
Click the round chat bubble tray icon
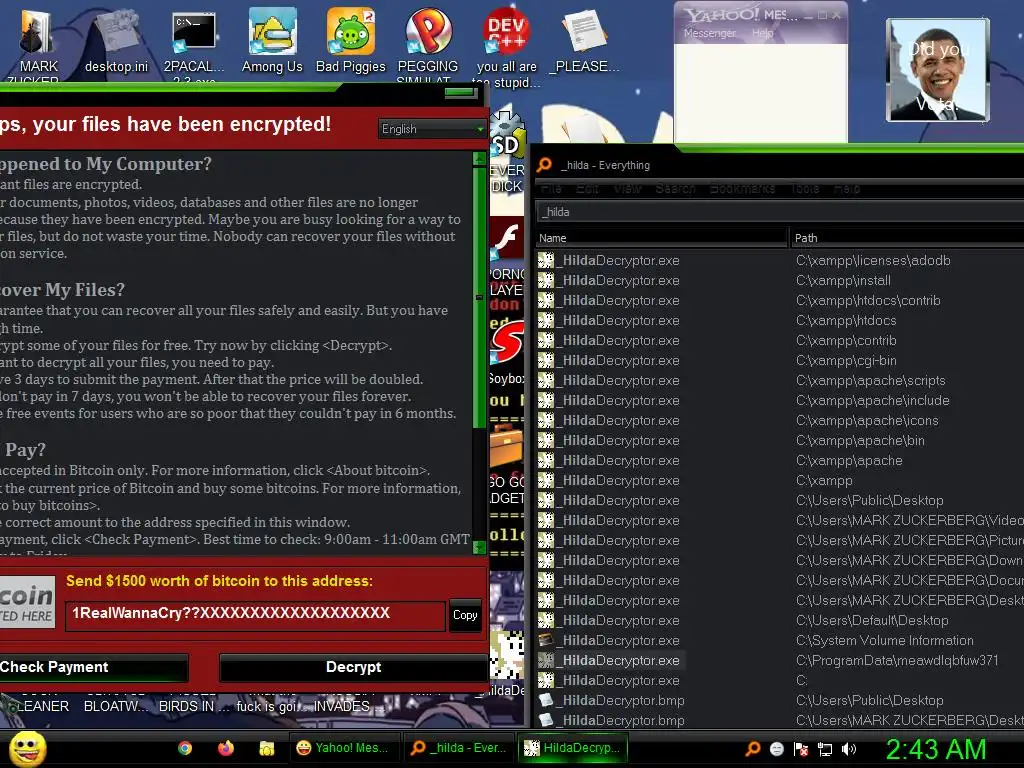776,749
